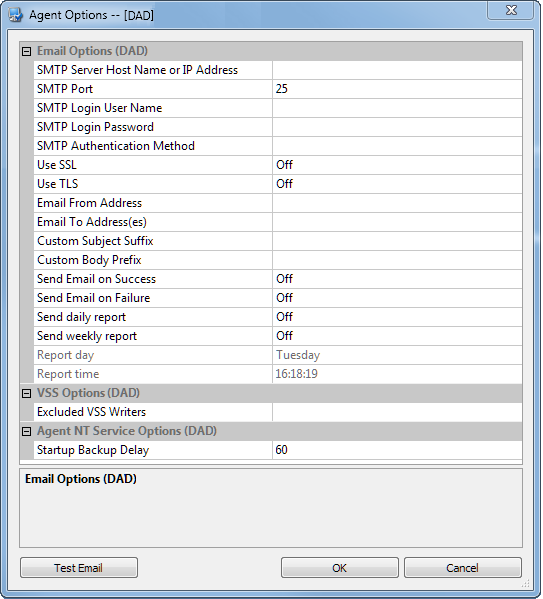This screenshot has height=599, width=543.
Task: Select the Send Email on Success label
Action: (x=96, y=279)
